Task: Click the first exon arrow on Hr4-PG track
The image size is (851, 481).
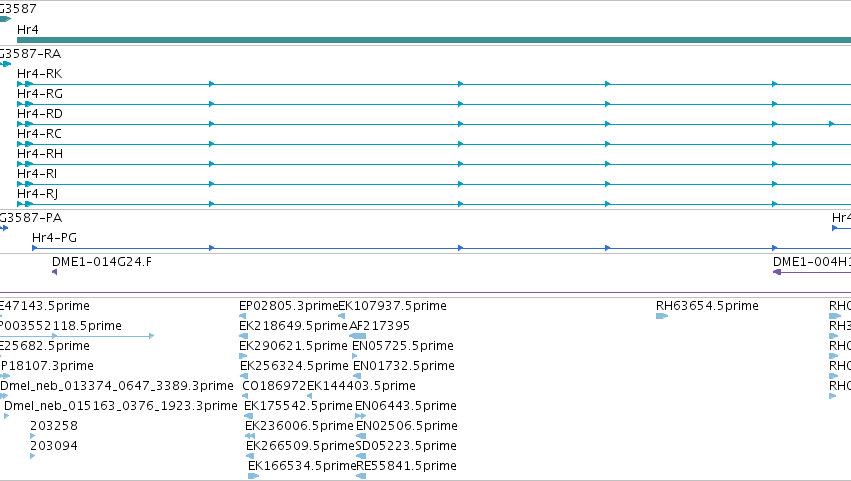Action: point(35,248)
